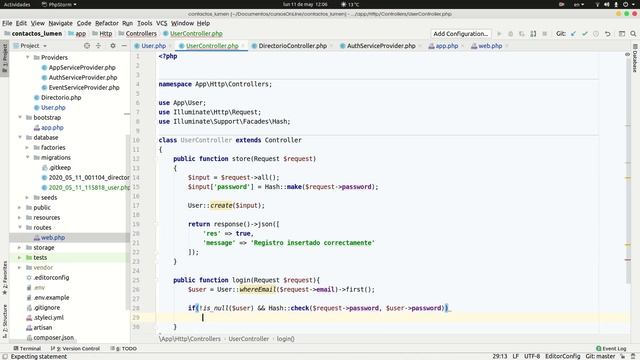Close the UserController.php tab
The width and height of the screenshot is (640, 360).
243,46
